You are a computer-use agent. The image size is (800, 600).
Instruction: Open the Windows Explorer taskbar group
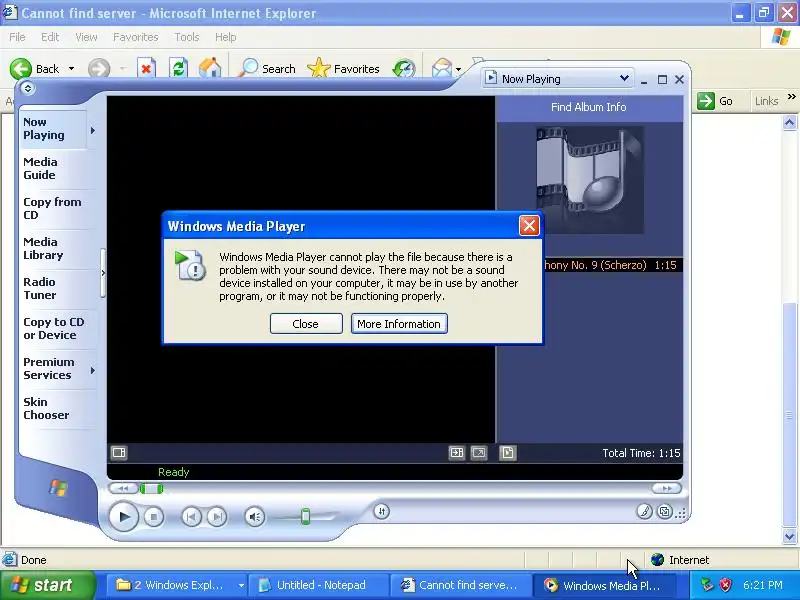pos(176,585)
